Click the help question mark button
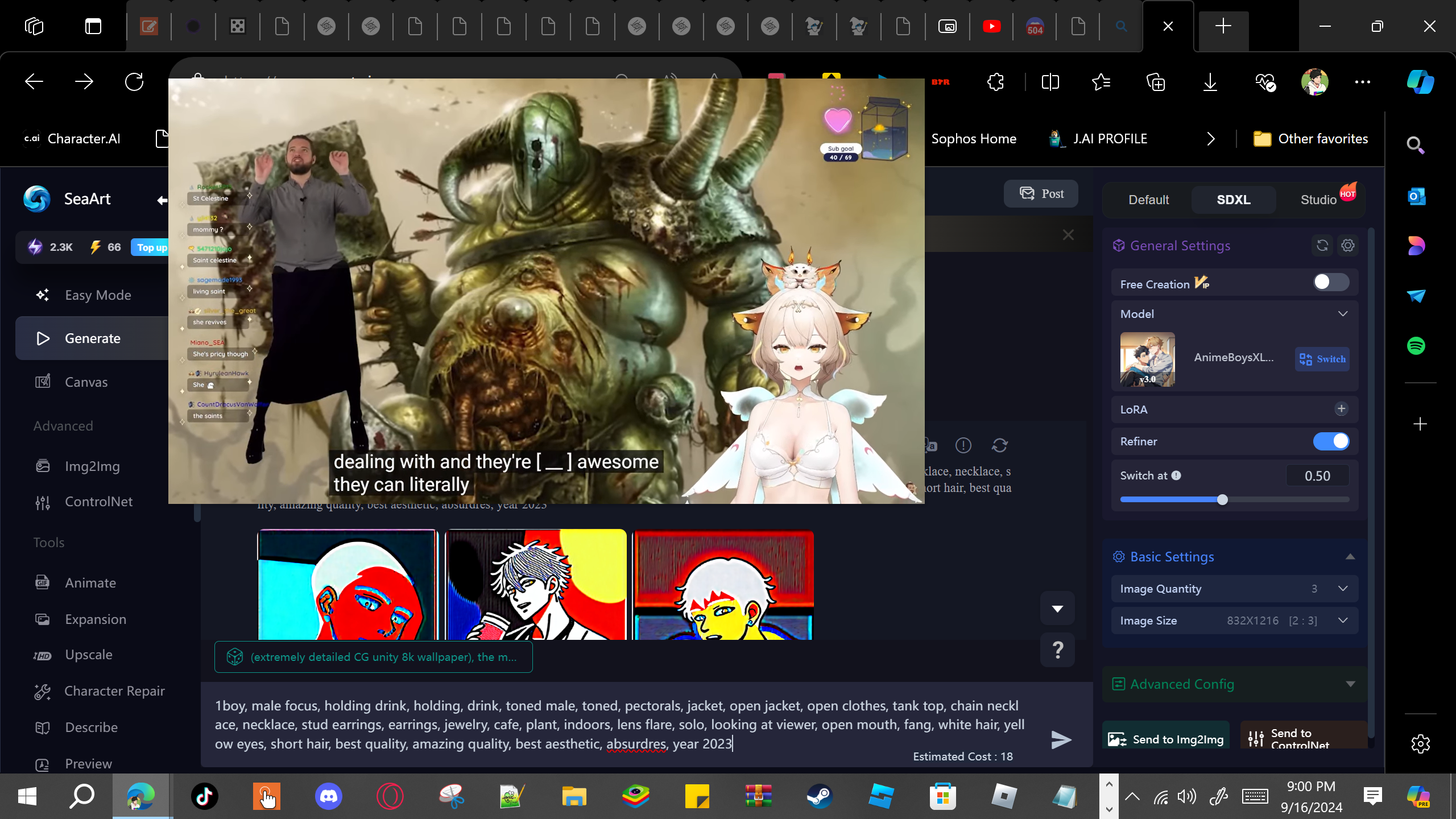 [x=1057, y=650]
